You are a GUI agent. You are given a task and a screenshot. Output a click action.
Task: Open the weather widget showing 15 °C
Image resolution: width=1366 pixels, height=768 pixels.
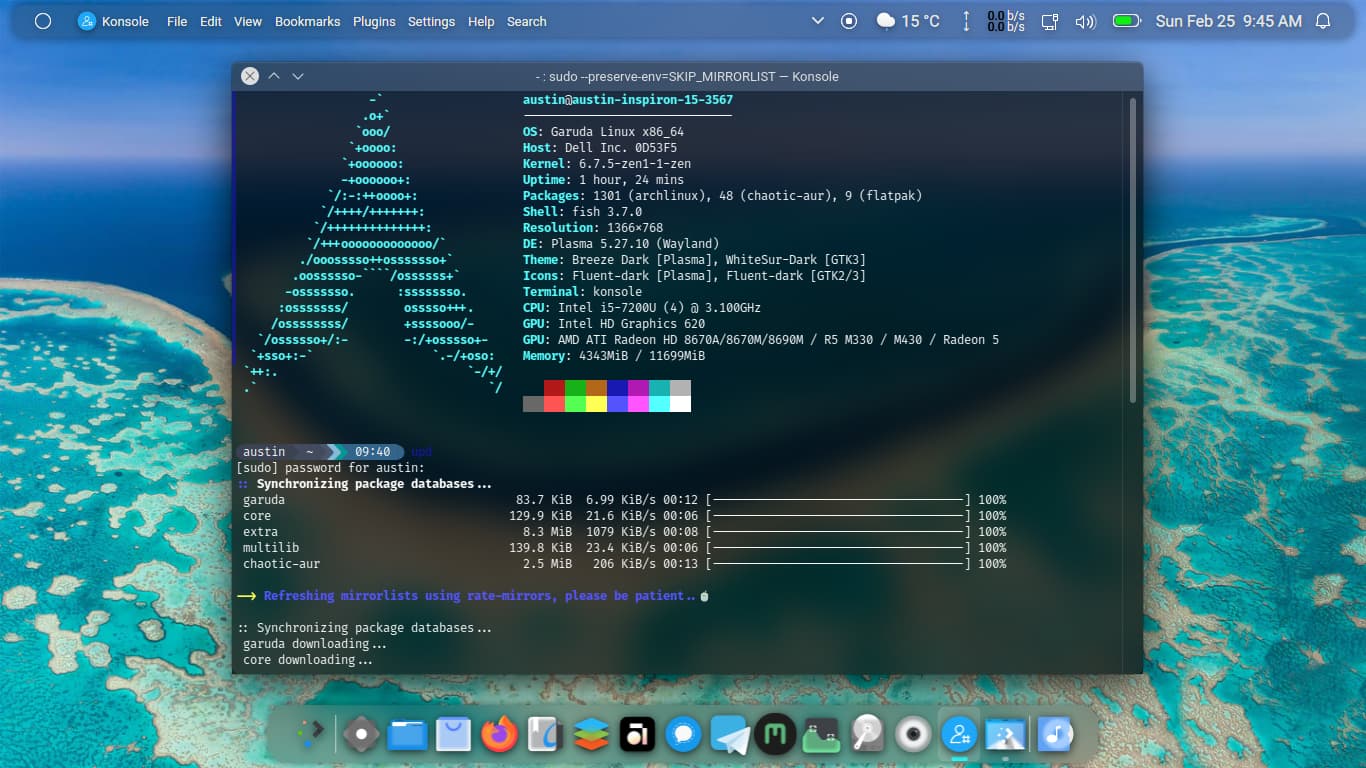[x=908, y=21]
